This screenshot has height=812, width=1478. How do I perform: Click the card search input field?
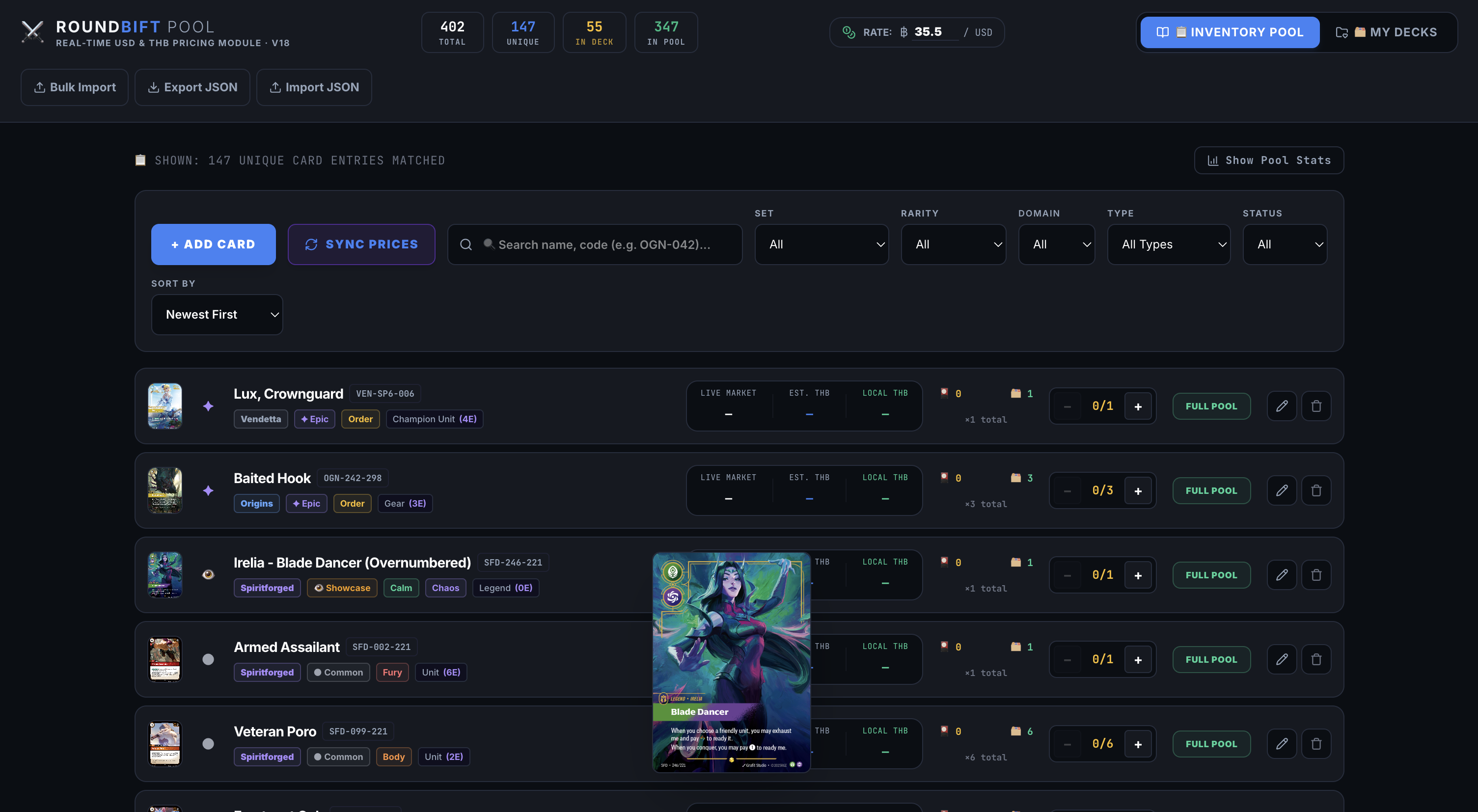[595, 244]
